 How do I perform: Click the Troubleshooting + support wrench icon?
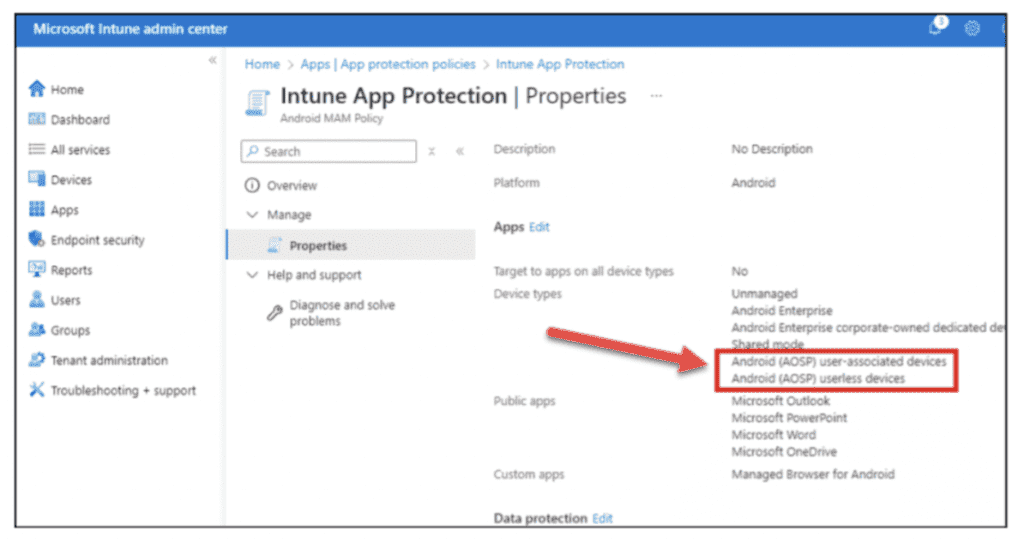[37, 390]
